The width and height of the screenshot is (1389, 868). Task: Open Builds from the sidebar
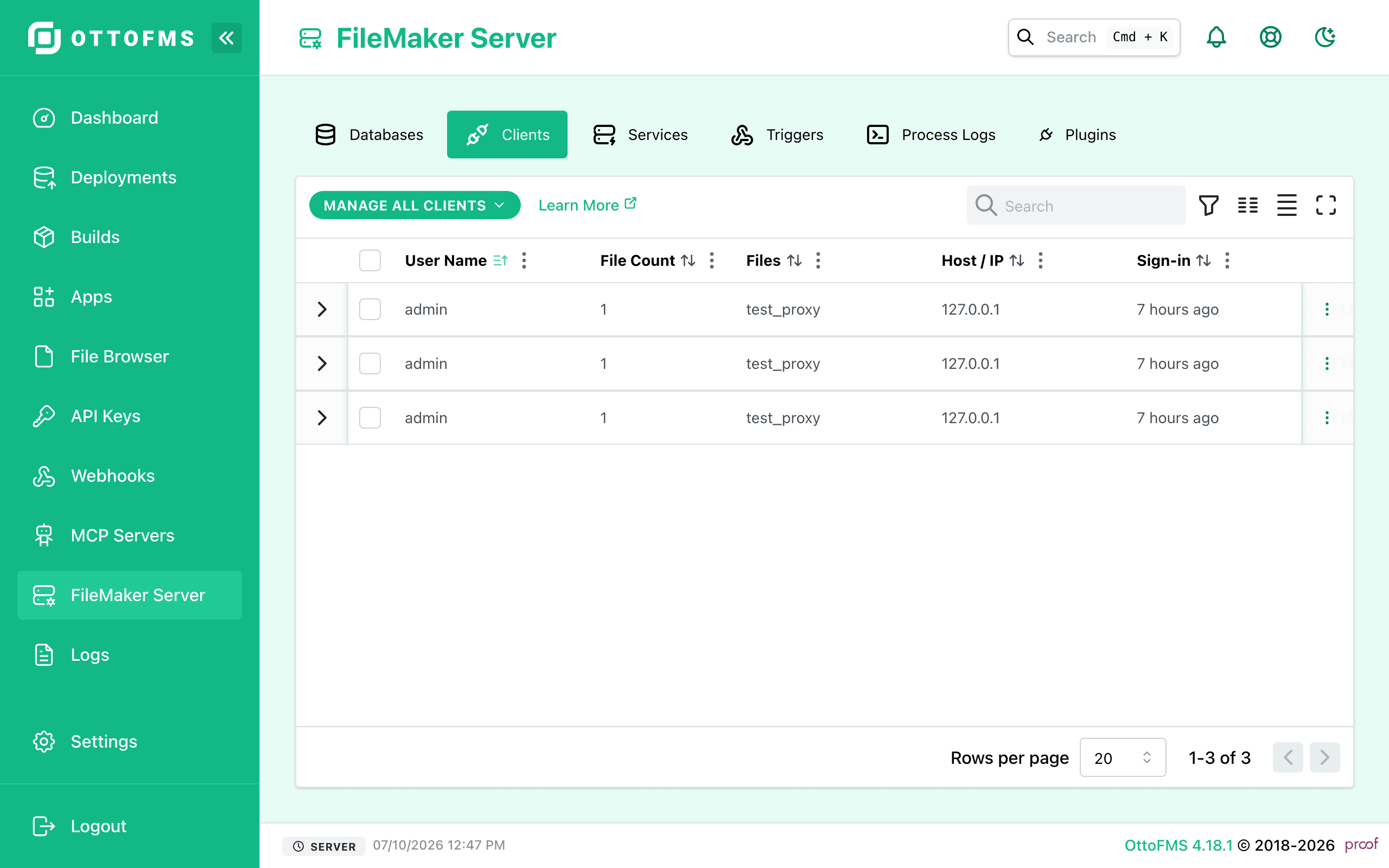[x=130, y=237]
